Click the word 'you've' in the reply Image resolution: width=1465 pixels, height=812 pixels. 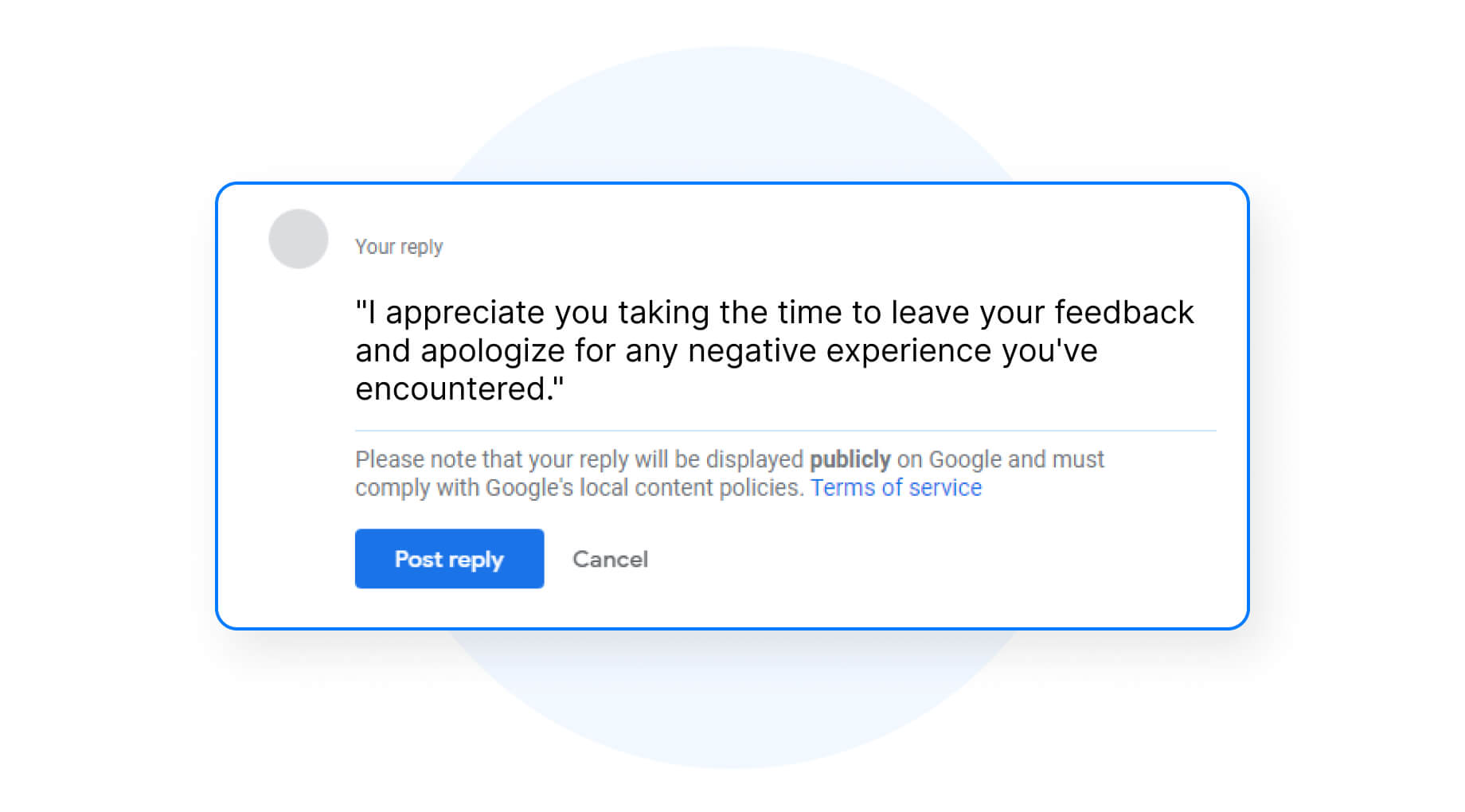(x=1049, y=351)
